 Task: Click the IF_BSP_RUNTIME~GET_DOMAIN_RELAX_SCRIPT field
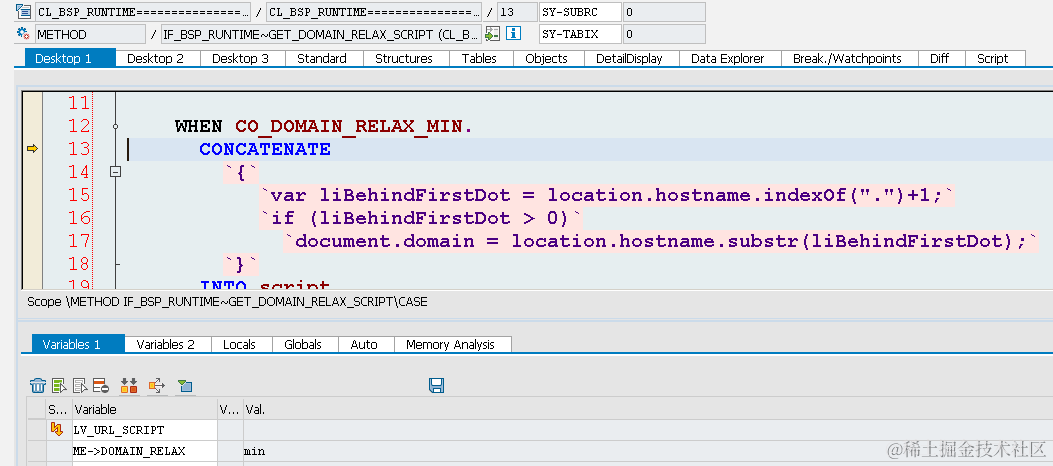[321, 34]
